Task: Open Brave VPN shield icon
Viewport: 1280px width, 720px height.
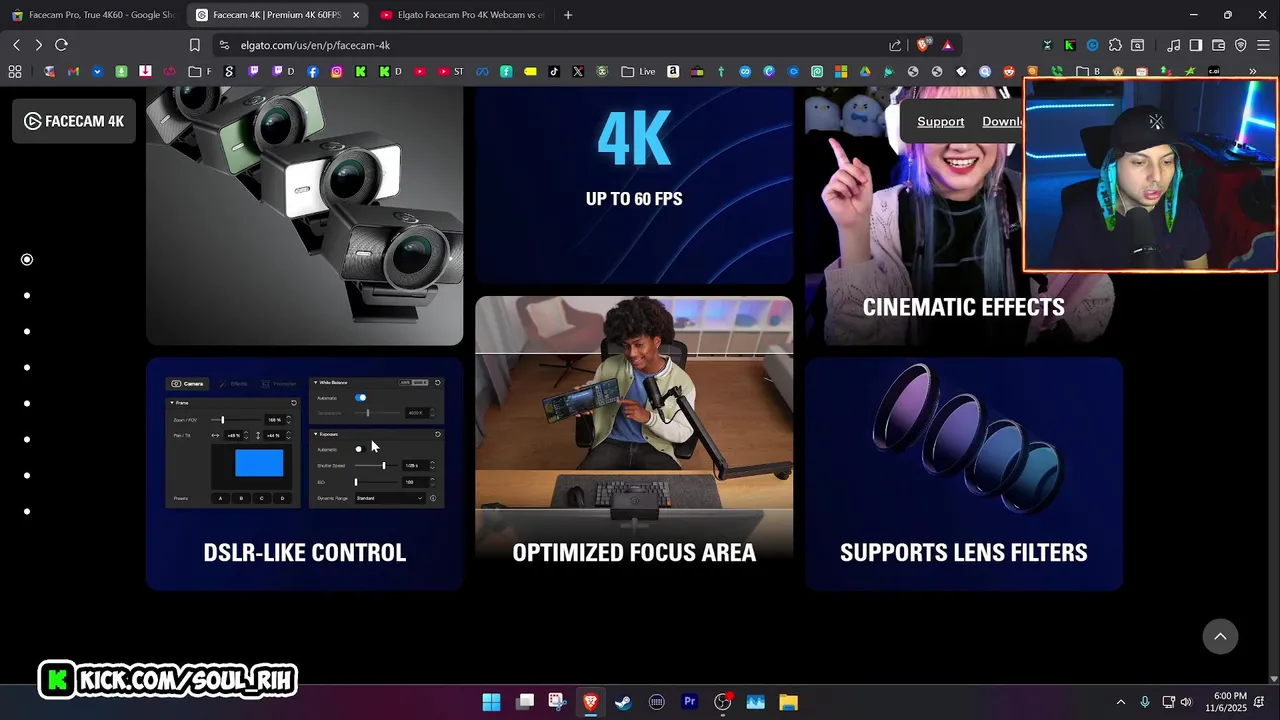Action: pos(1241,45)
